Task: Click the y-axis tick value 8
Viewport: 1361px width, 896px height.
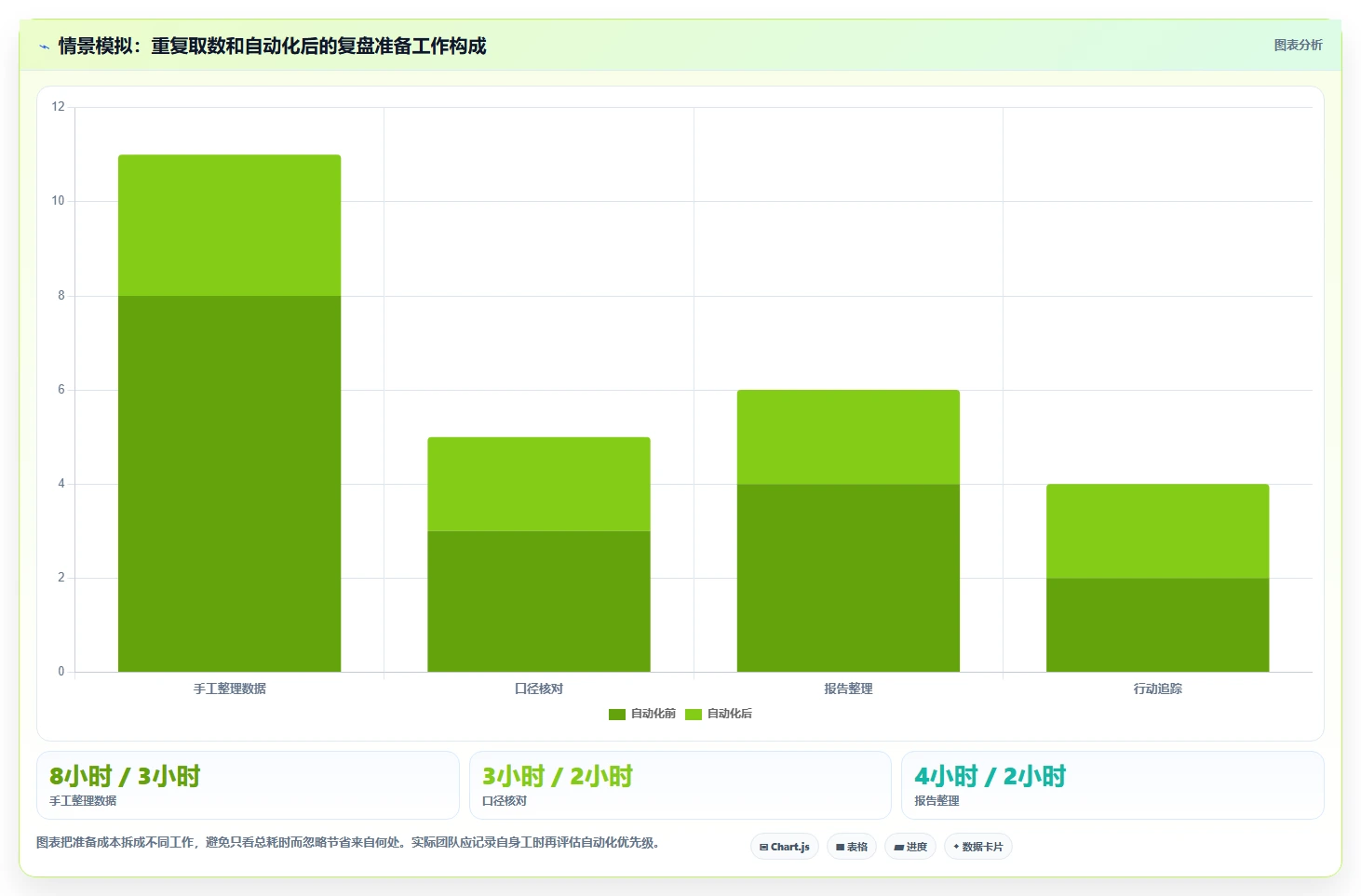Action: (x=61, y=296)
